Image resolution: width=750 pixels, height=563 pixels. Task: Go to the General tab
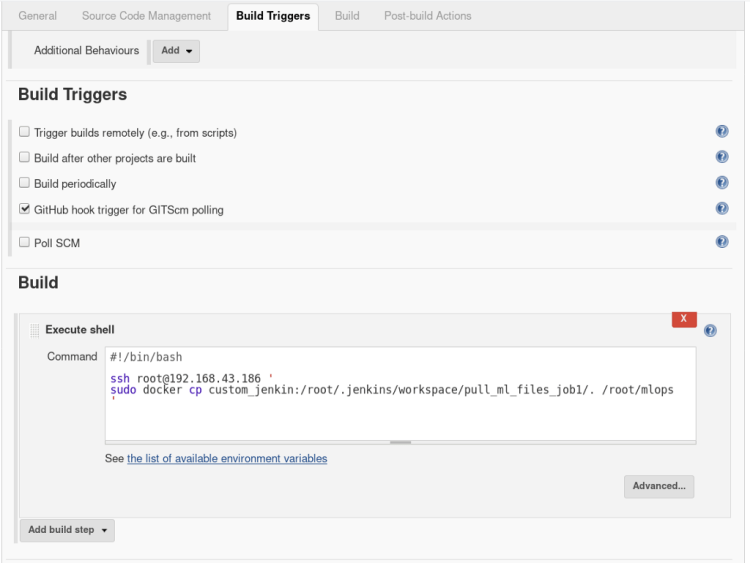click(38, 16)
